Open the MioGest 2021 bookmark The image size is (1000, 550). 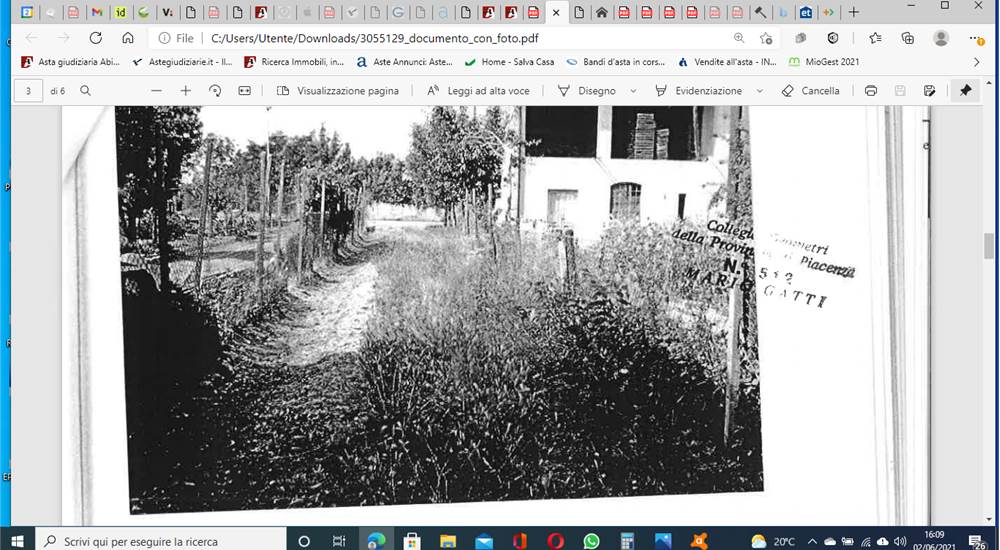pos(824,62)
